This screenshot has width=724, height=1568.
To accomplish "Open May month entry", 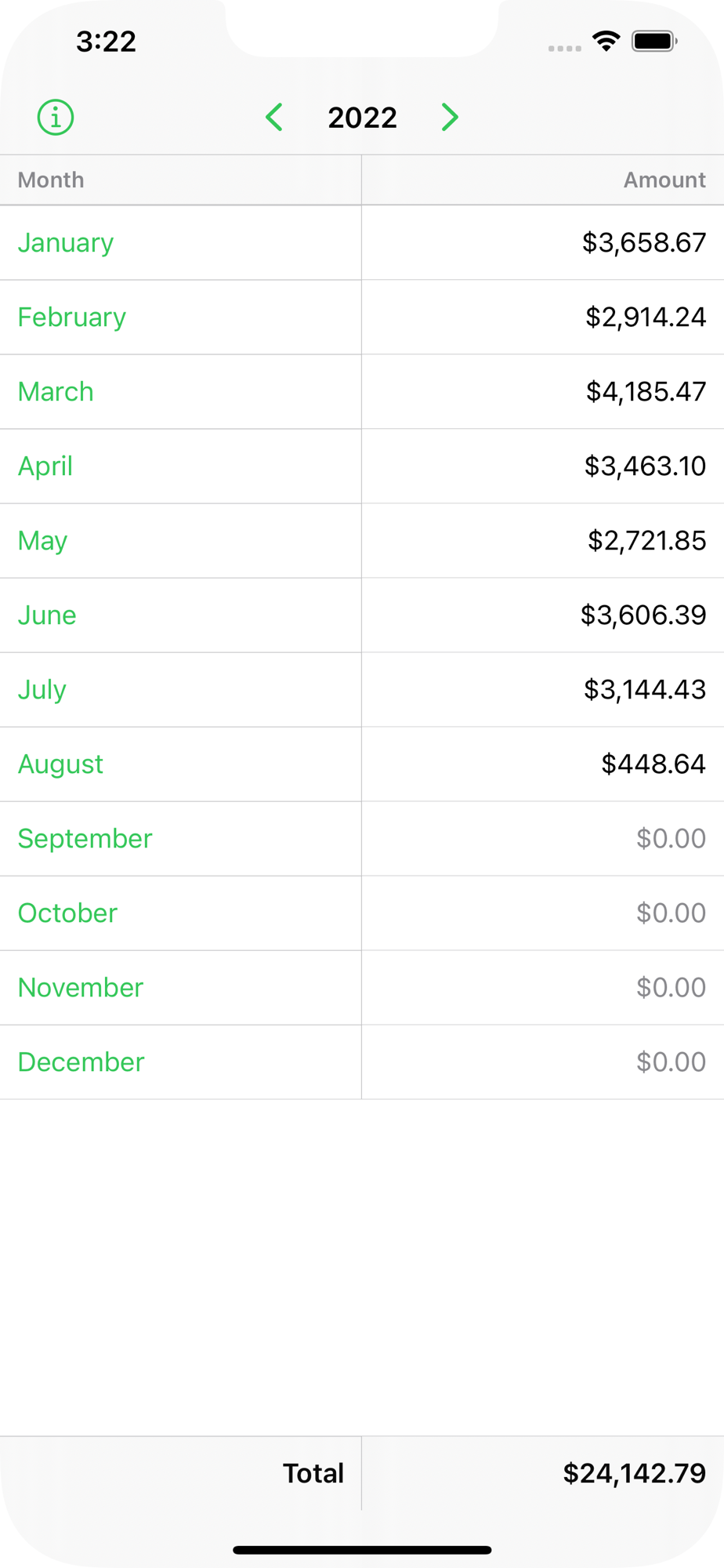I will point(42,541).
